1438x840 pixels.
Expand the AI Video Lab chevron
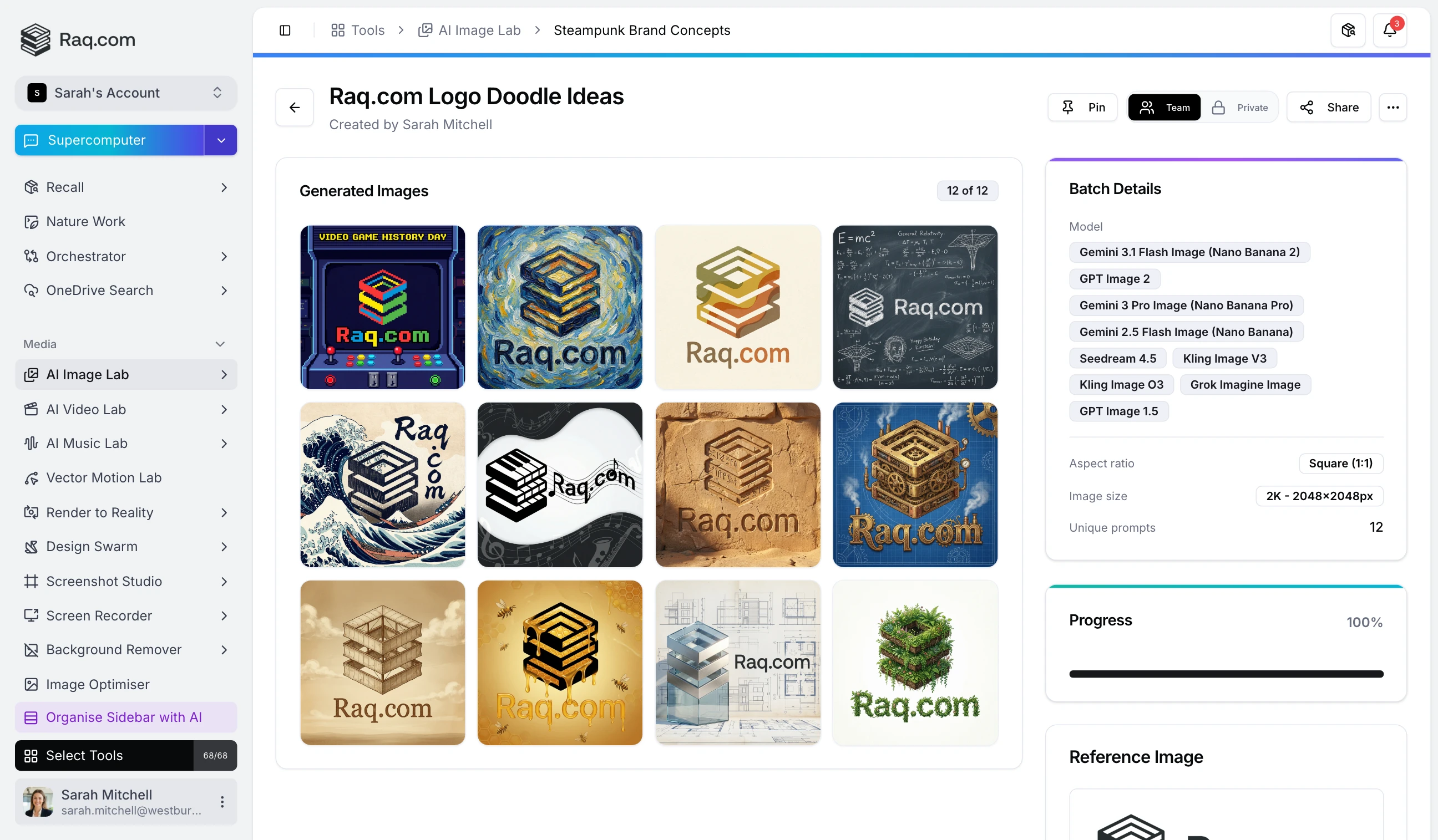point(224,409)
